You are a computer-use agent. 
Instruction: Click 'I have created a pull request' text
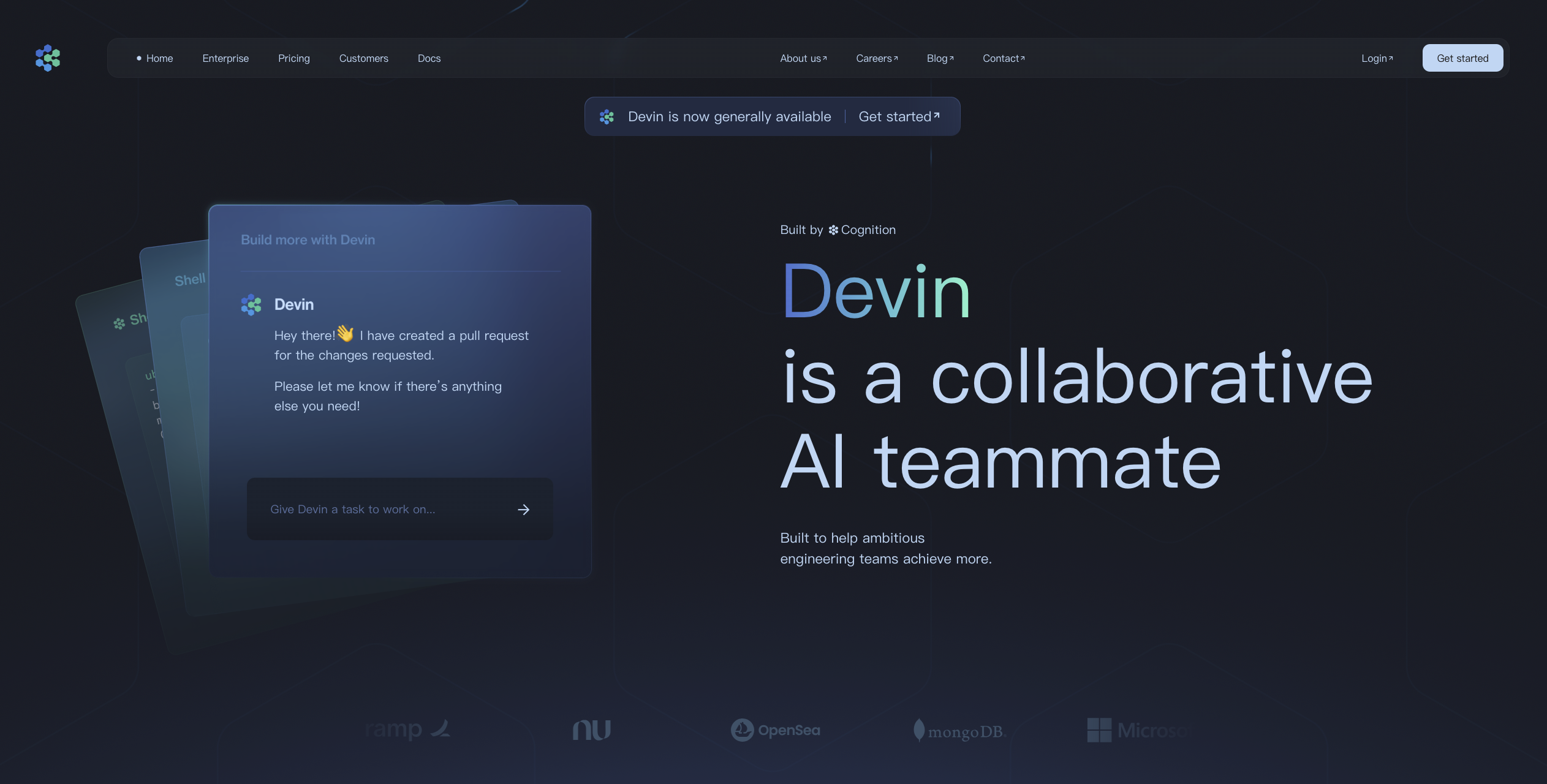click(x=444, y=336)
